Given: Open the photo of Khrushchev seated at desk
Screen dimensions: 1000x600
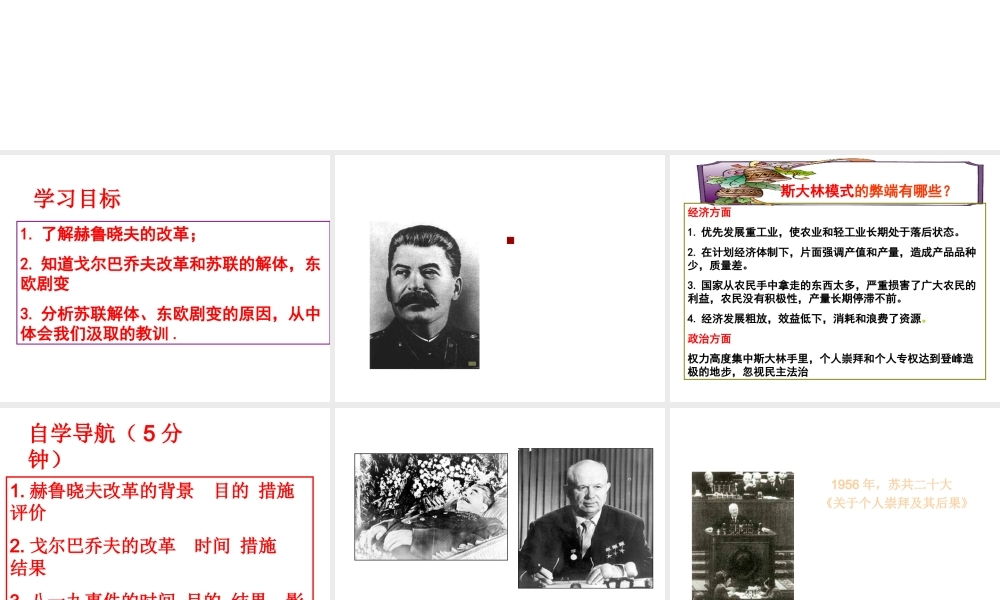Looking at the screenshot, I should click(x=585, y=518).
